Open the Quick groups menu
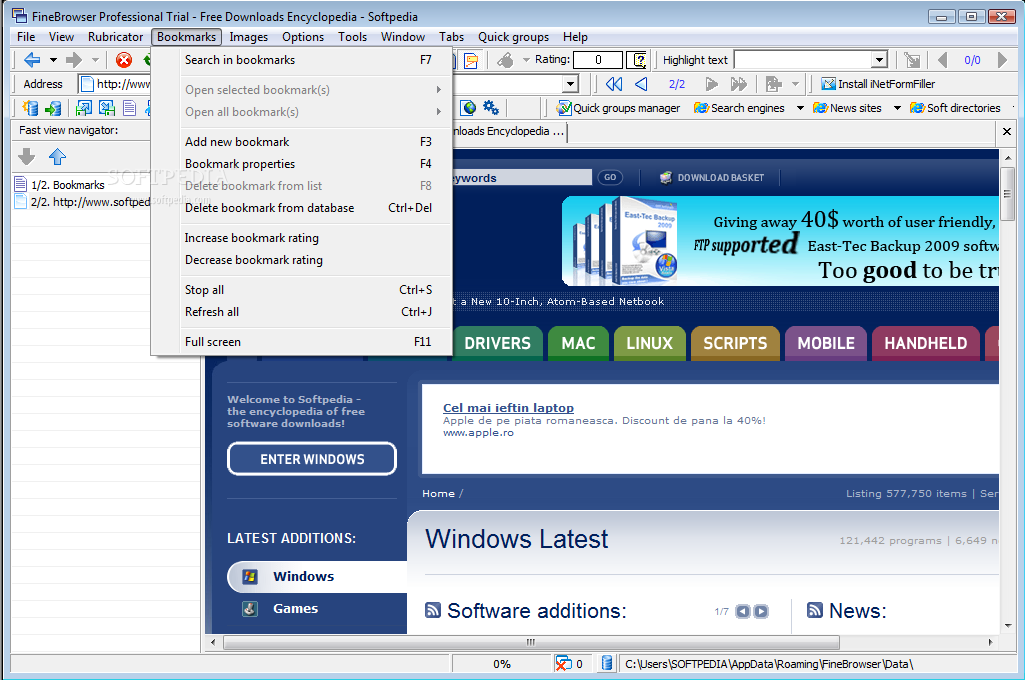Viewport: 1025px width, 680px height. (x=513, y=37)
